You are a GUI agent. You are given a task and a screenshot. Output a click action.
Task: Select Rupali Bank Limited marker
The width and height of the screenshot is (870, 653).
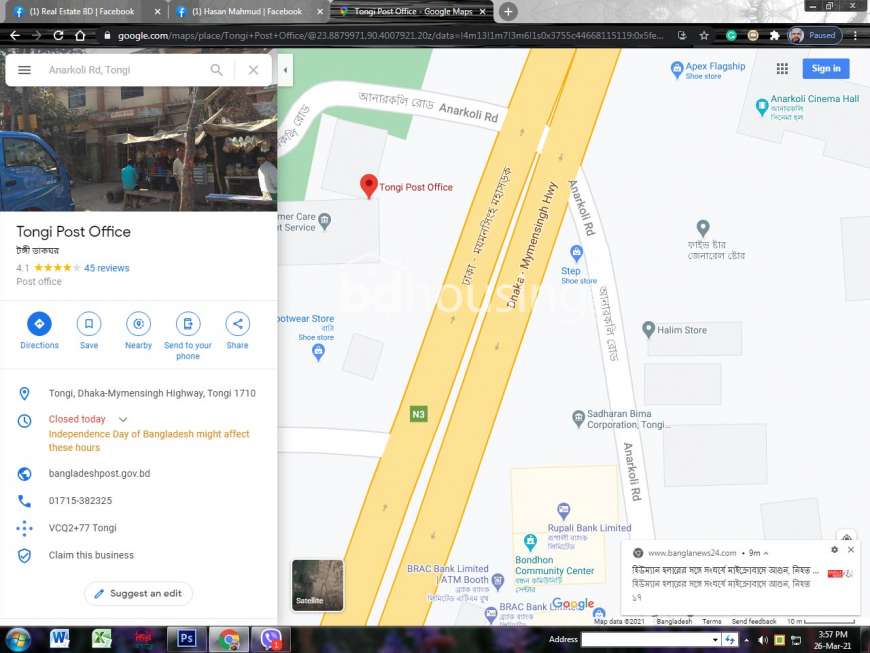point(563,510)
